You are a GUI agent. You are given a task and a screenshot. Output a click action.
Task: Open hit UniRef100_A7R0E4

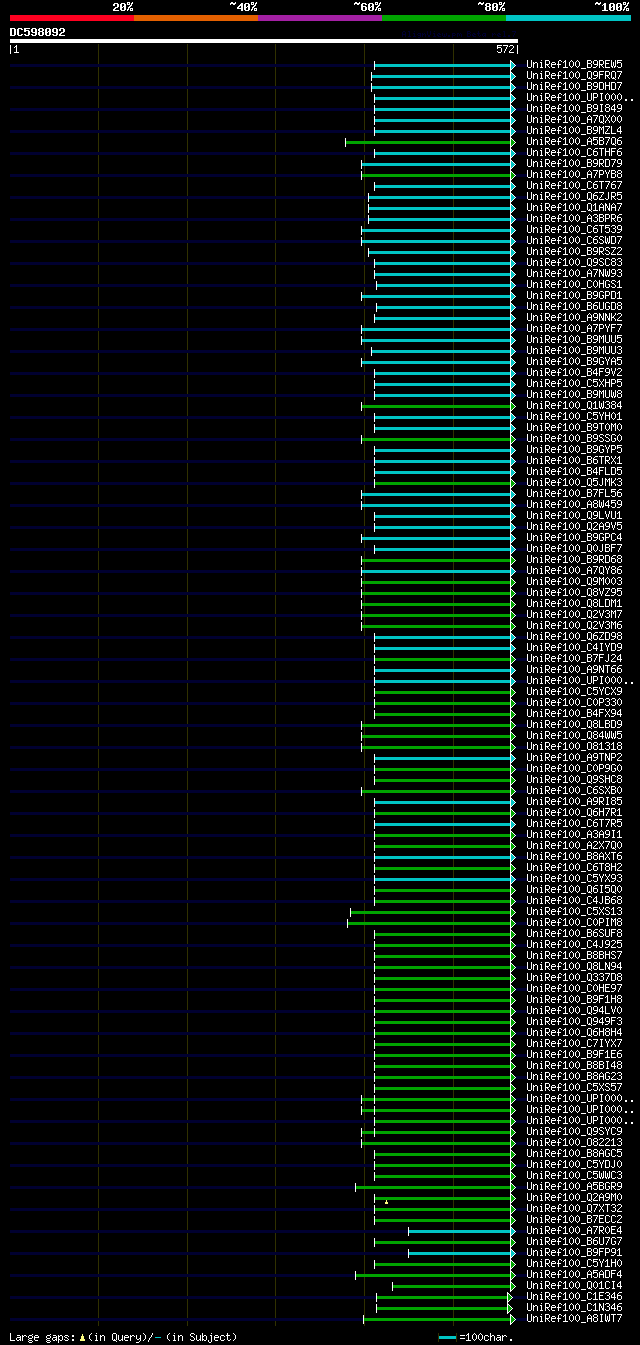(x=574, y=1230)
